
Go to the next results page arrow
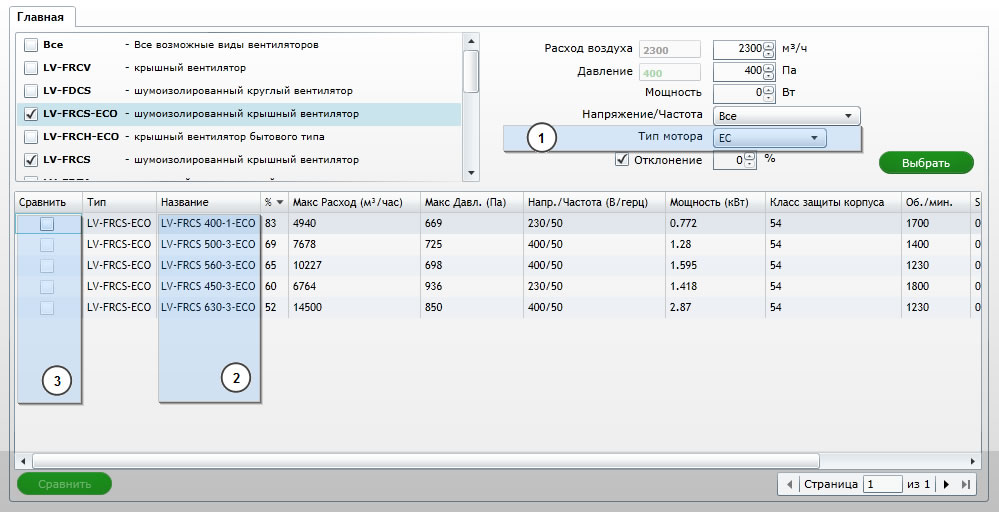pyautogui.click(x=946, y=484)
